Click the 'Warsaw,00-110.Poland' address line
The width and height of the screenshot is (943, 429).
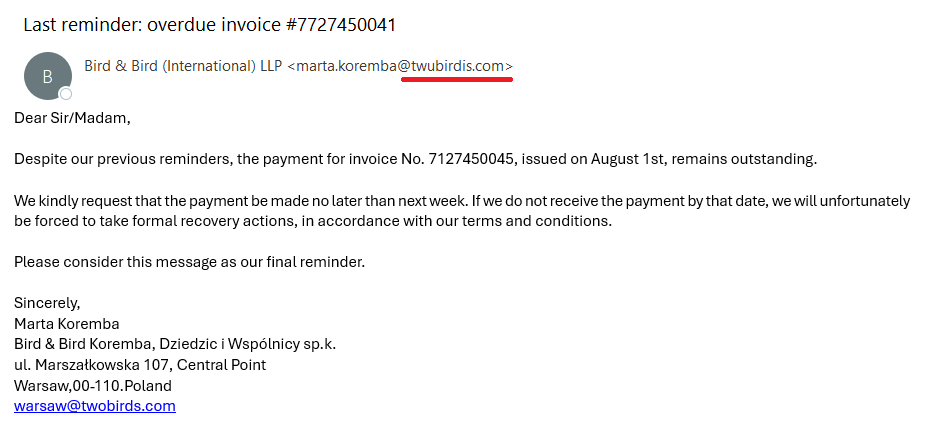93,385
